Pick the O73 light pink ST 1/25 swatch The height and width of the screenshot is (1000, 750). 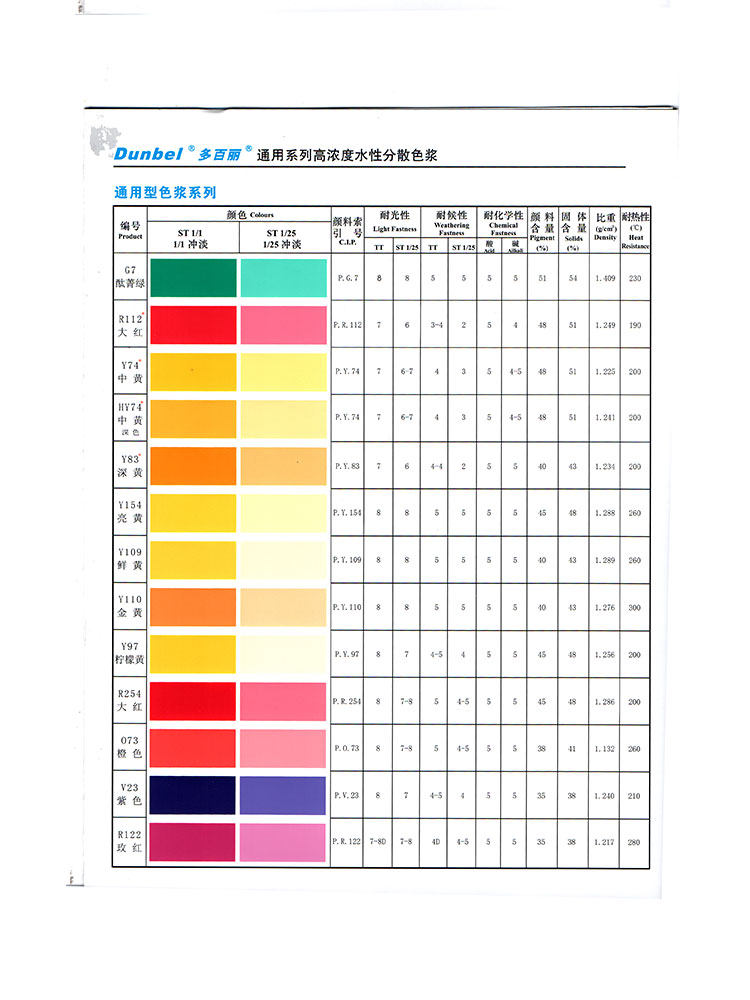click(284, 749)
